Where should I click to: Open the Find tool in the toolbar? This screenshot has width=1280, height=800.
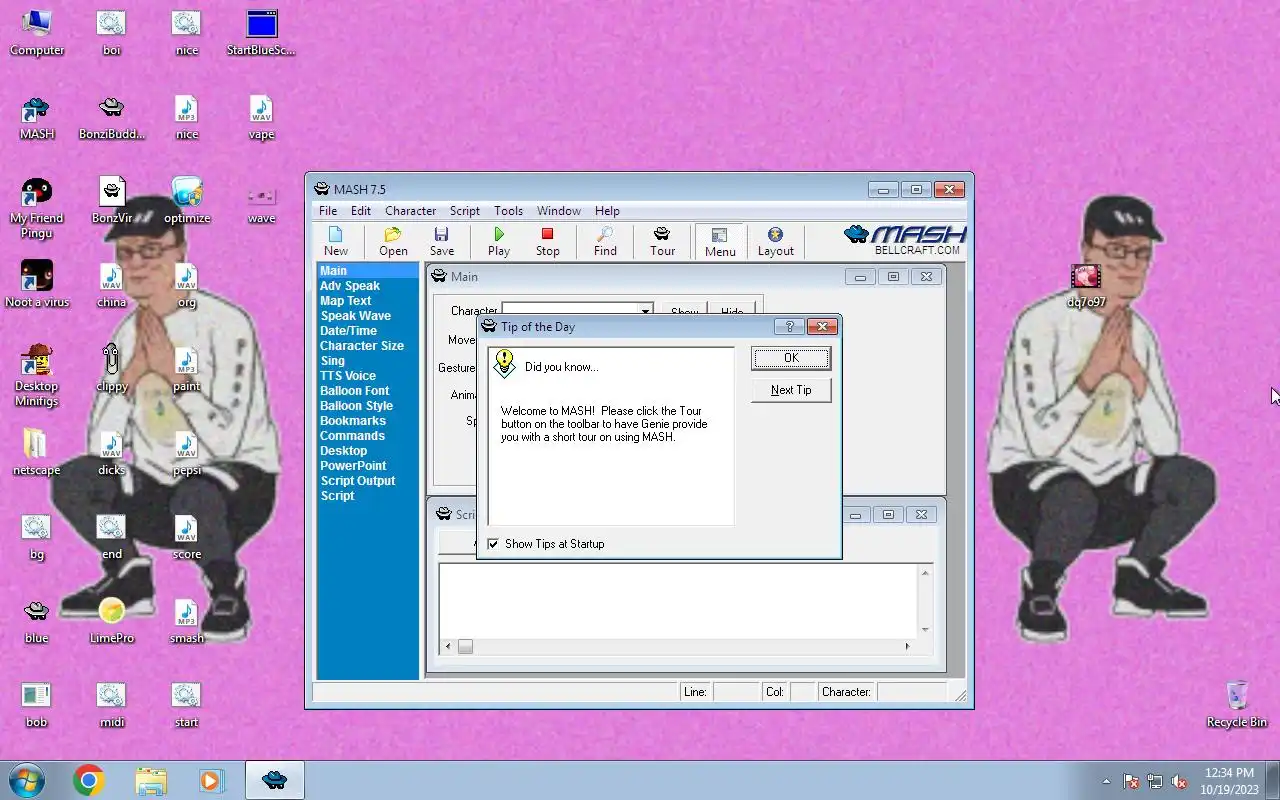605,241
